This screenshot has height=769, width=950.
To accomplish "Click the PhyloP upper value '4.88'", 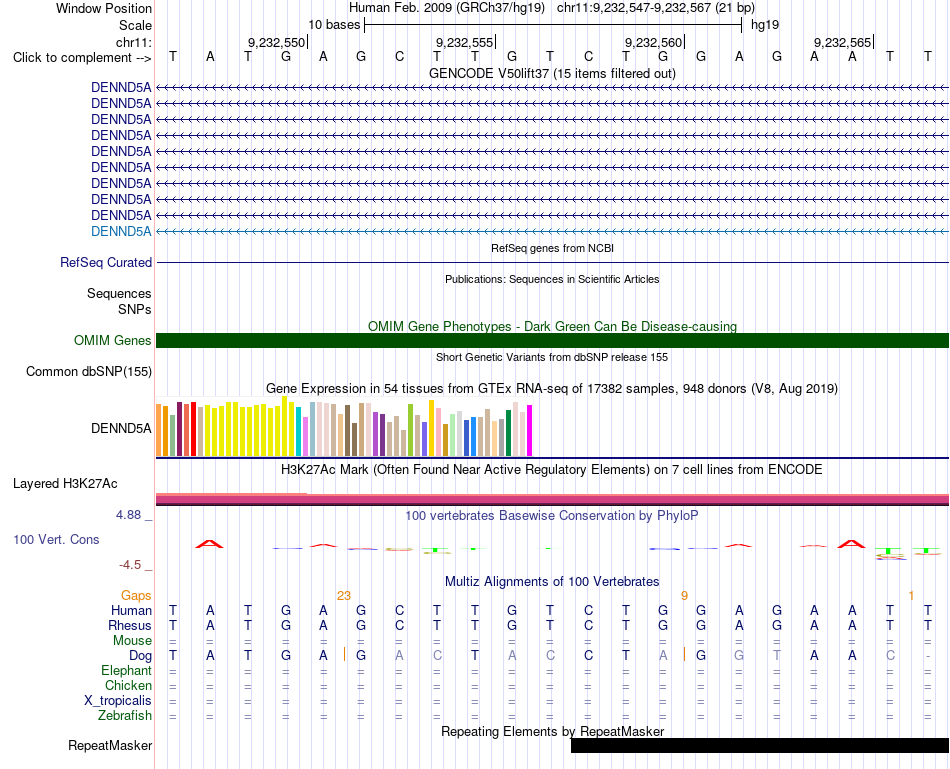I will point(128,515).
